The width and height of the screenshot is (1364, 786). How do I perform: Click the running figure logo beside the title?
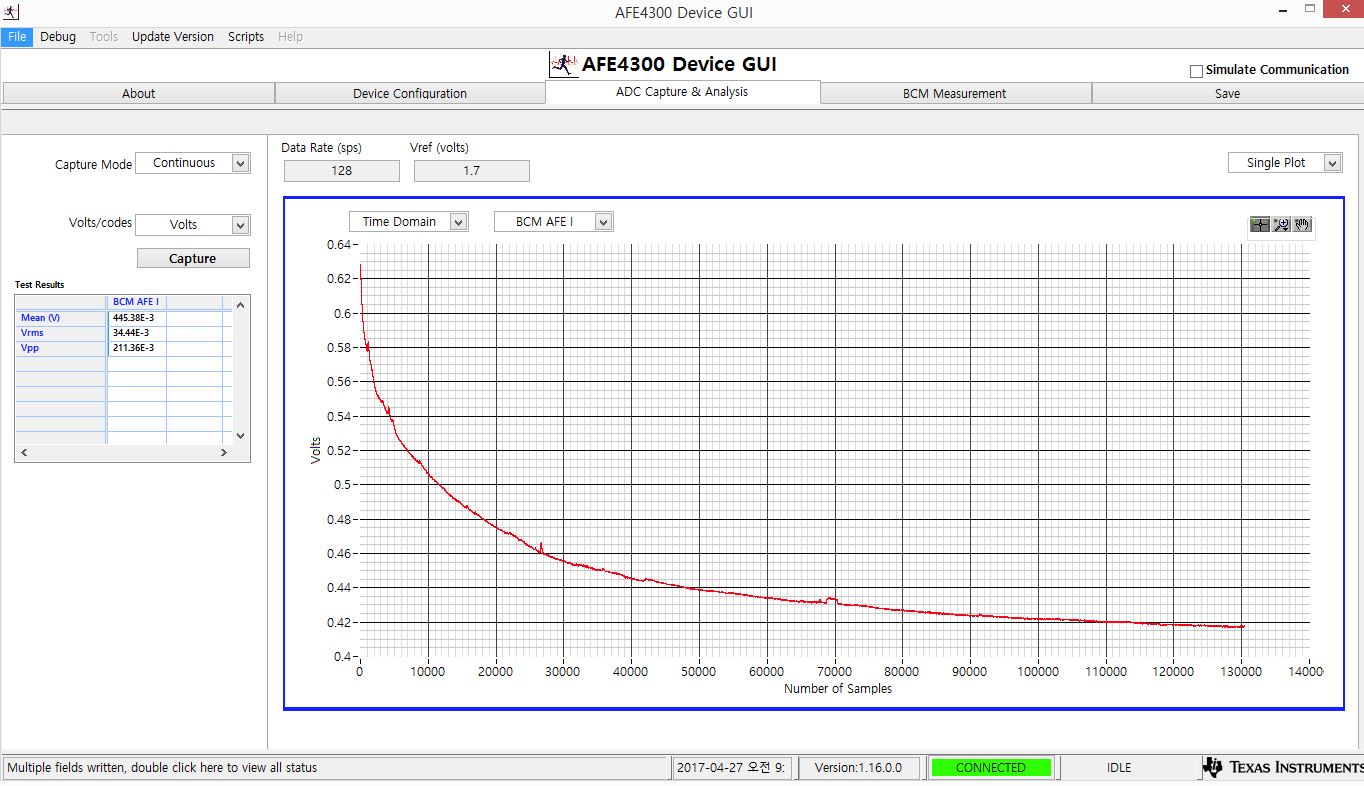564,65
